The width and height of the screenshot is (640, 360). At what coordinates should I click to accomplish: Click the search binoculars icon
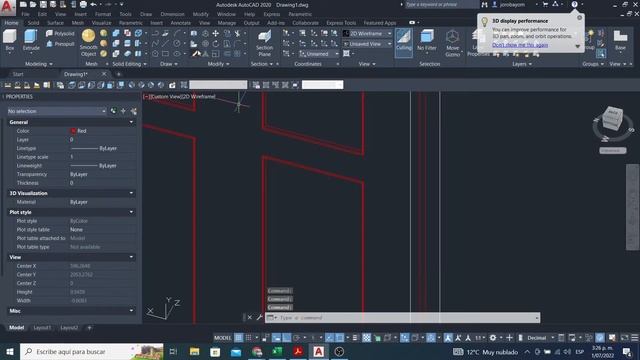tap(484, 4)
